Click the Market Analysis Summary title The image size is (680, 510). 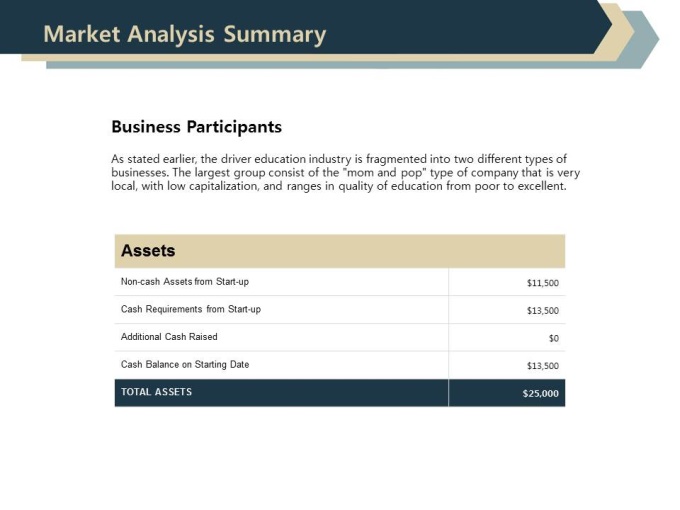point(184,35)
